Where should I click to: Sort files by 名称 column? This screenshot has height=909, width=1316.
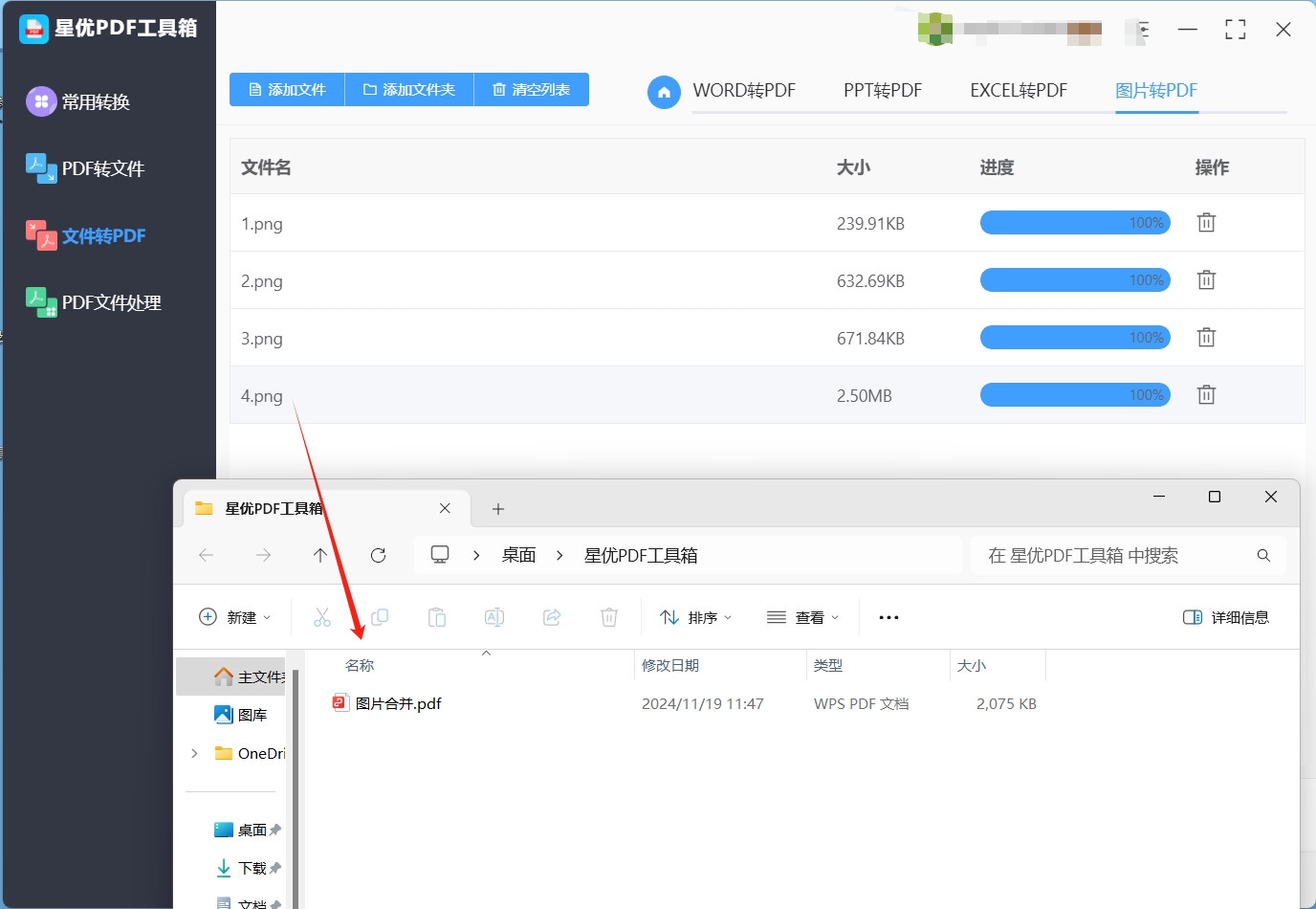(x=360, y=665)
